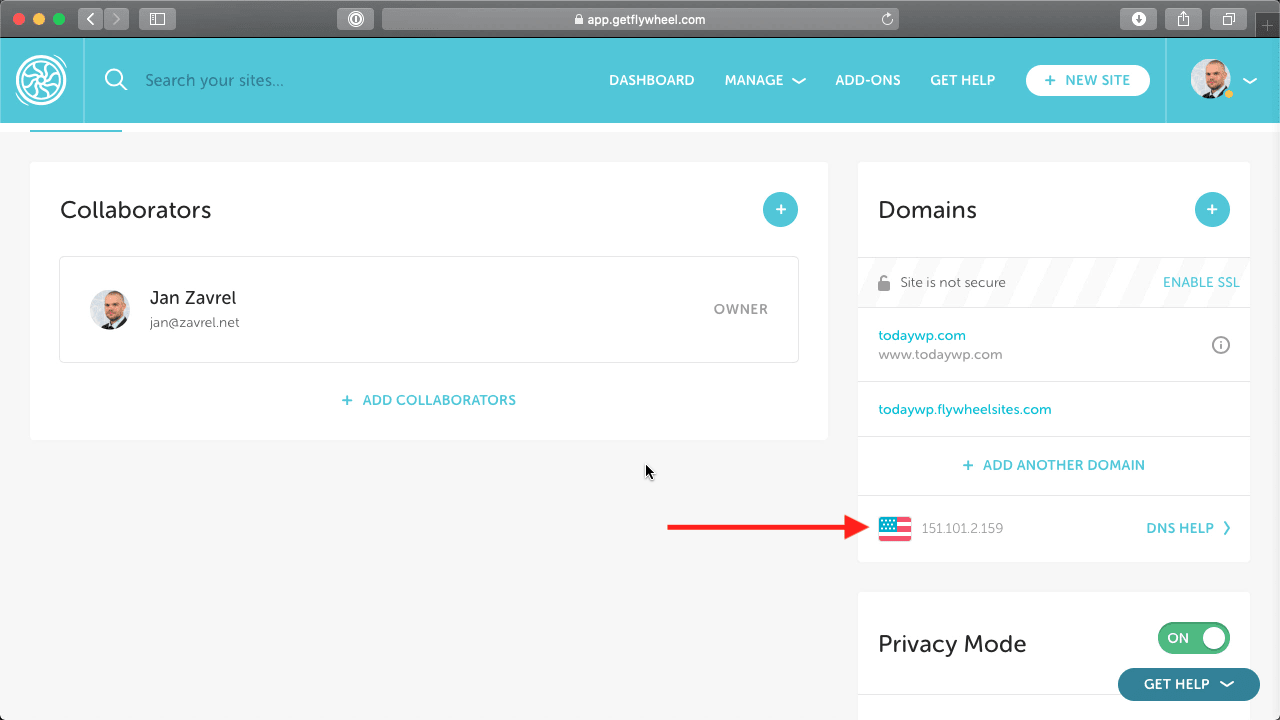Add a domain with plus icon

[1212, 210]
